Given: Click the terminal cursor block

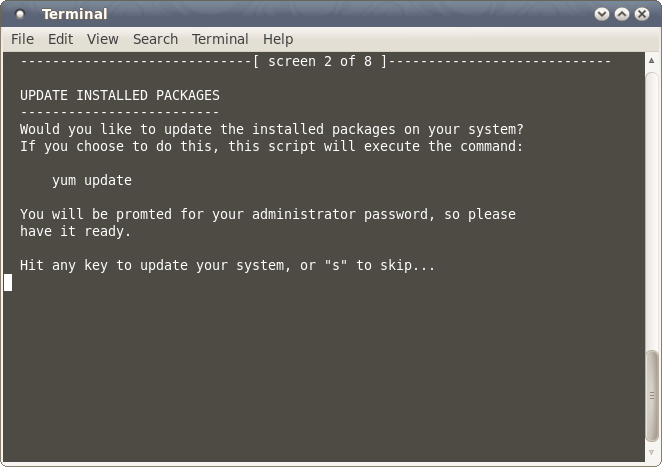Looking at the screenshot, I should point(8,282).
